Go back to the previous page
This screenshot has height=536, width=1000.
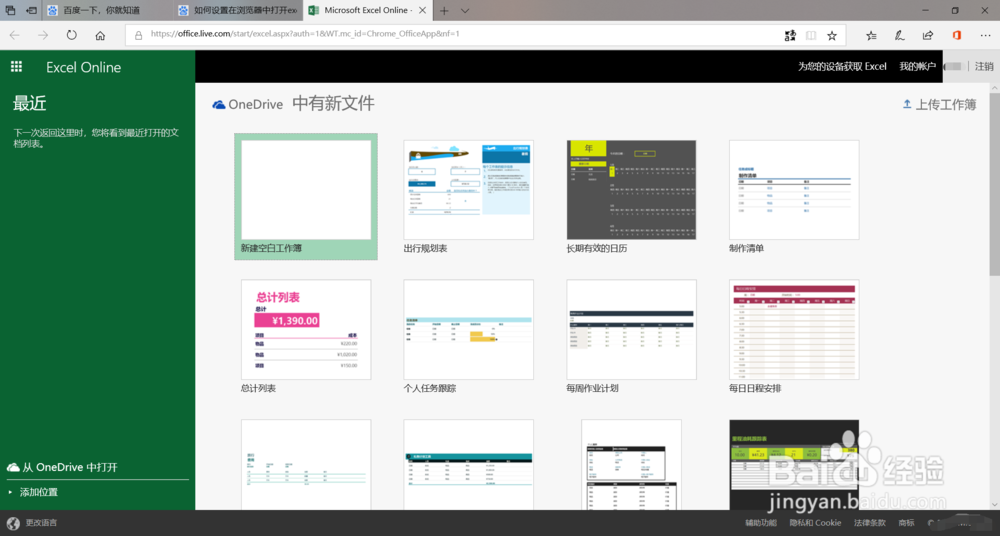15,36
